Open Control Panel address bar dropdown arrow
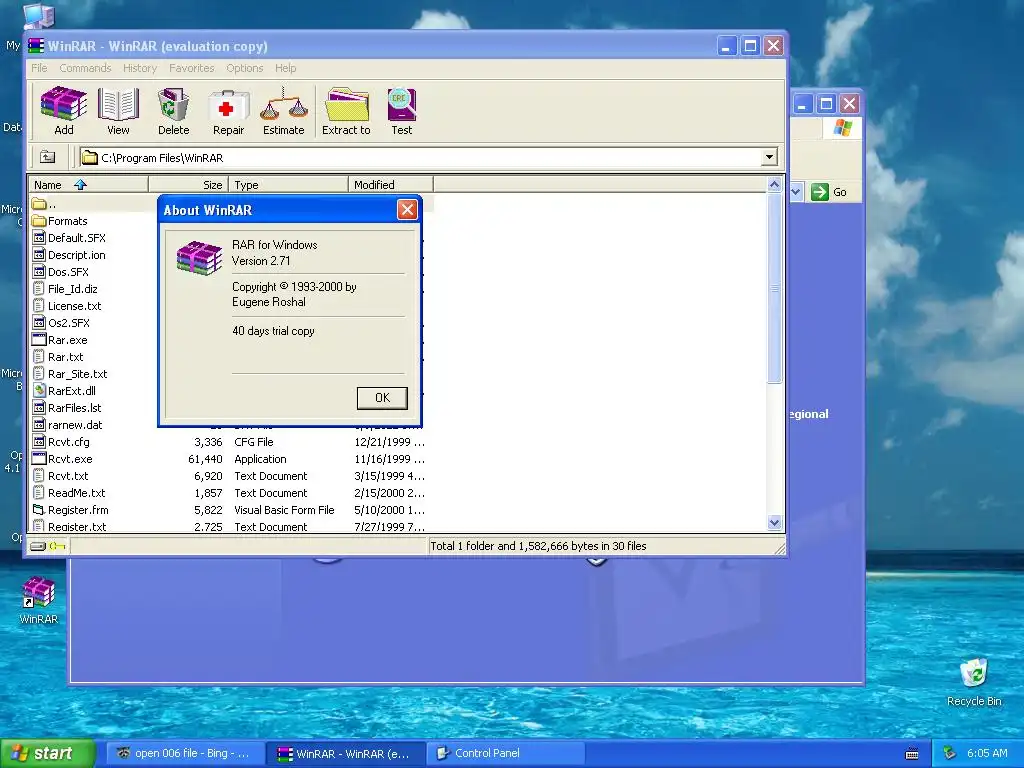This screenshot has height=768, width=1024. (x=796, y=192)
